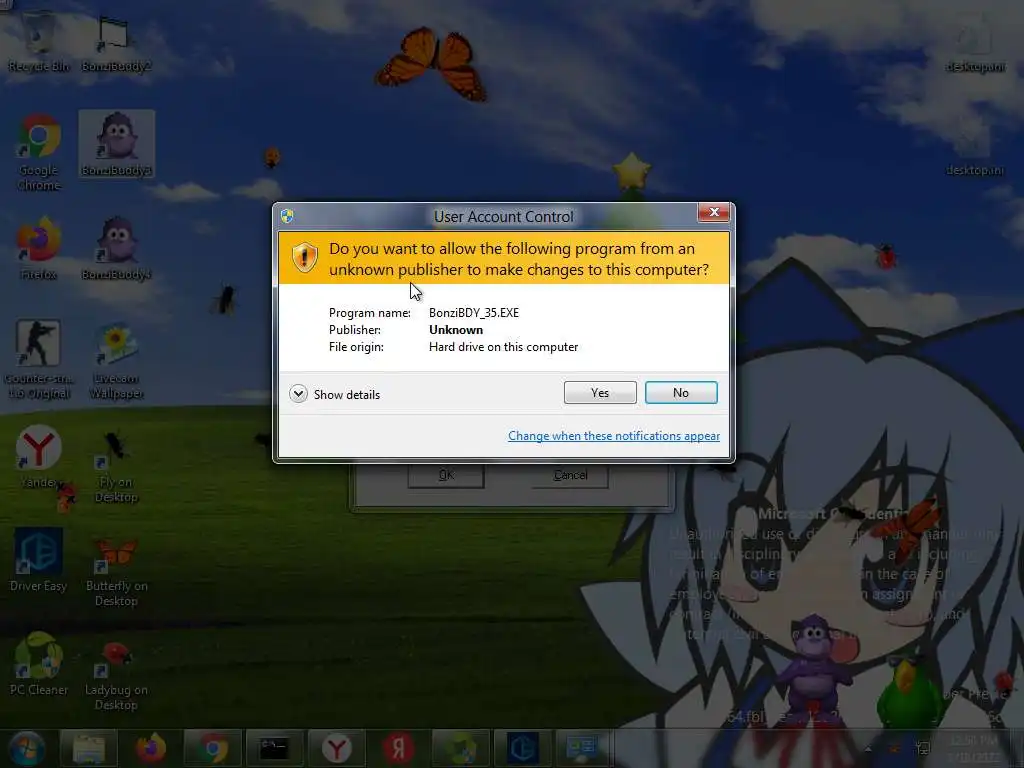Open the command prompt taskbar icon
The height and width of the screenshot is (768, 1024).
[x=274, y=748]
